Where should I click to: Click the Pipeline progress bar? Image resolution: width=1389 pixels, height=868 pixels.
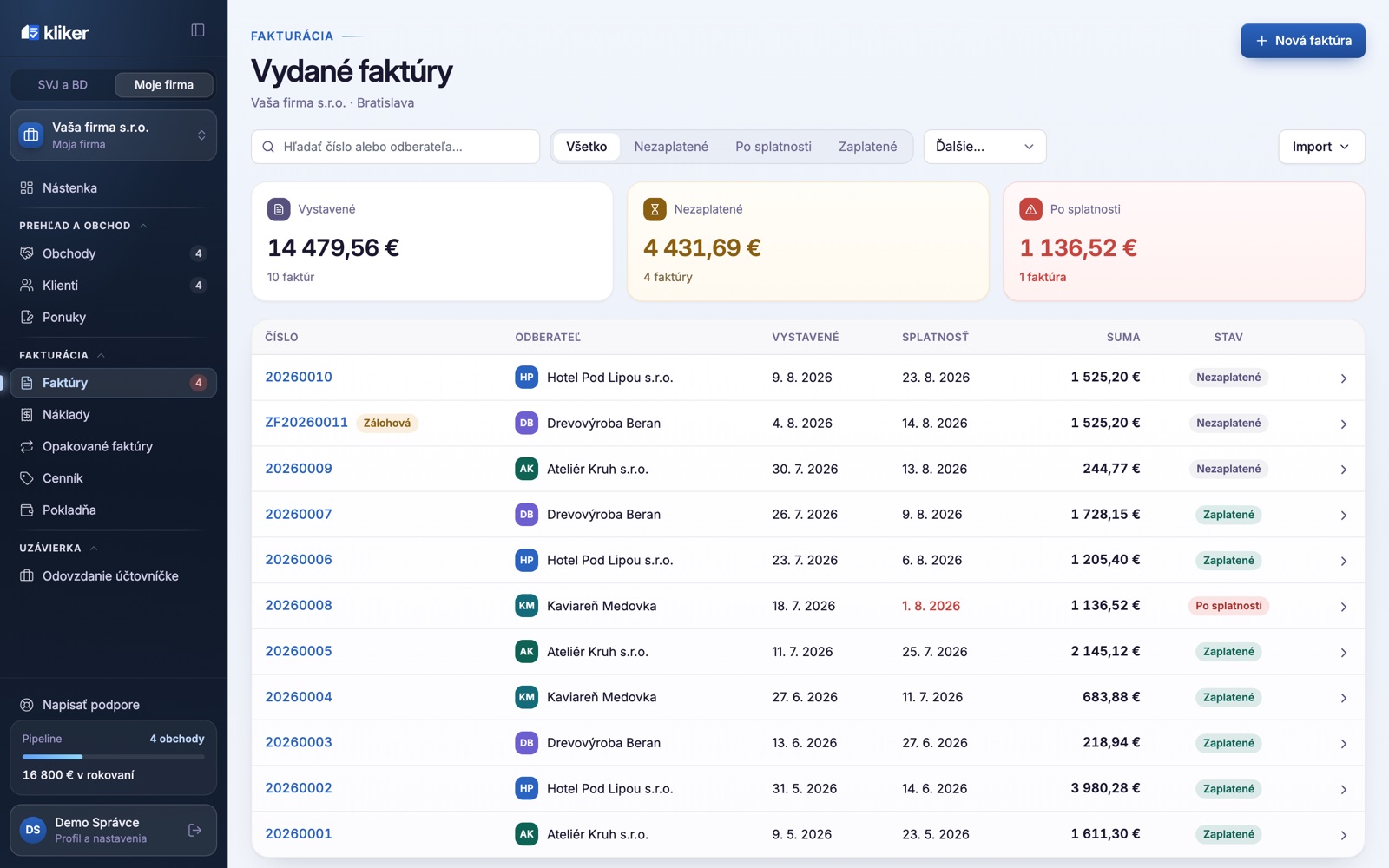pyautogui.click(x=113, y=757)
